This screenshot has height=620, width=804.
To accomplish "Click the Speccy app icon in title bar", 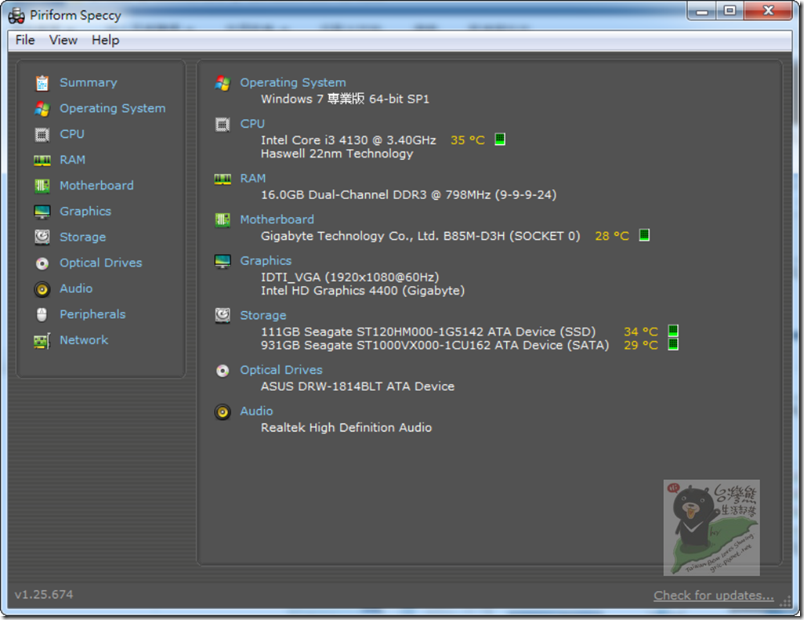I will (16, 15).
